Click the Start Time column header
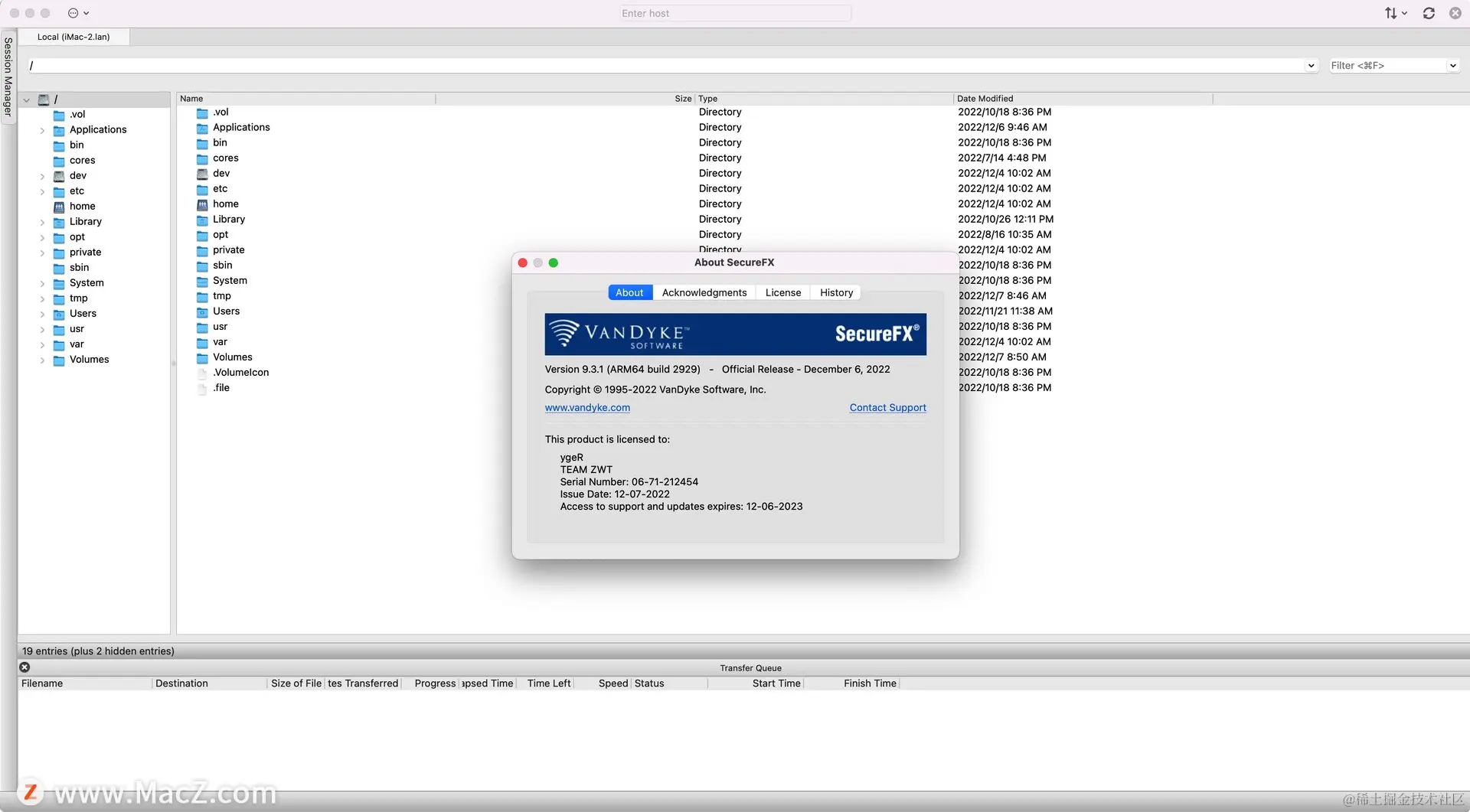 756,683
